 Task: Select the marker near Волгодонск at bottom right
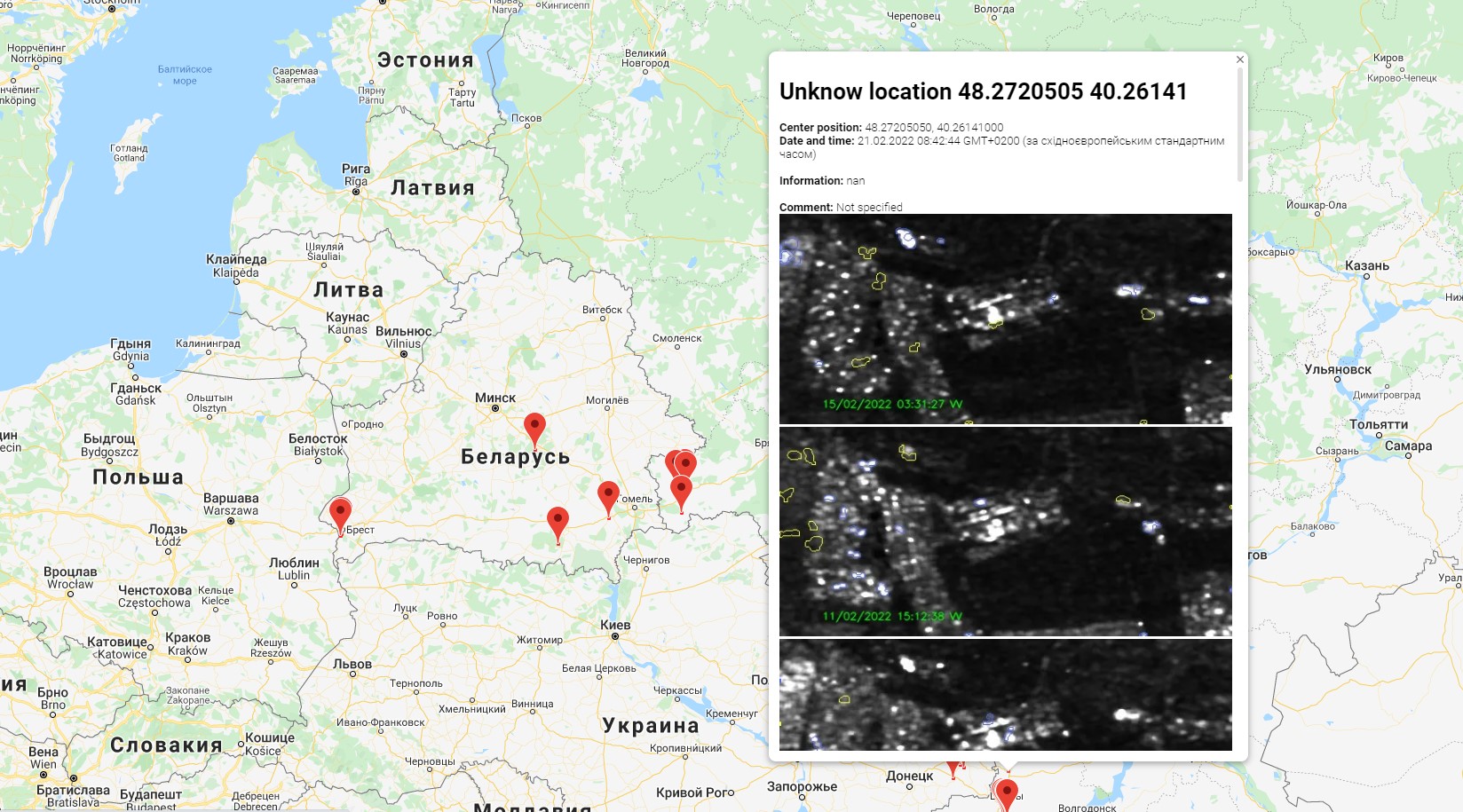click(1008, 790)
